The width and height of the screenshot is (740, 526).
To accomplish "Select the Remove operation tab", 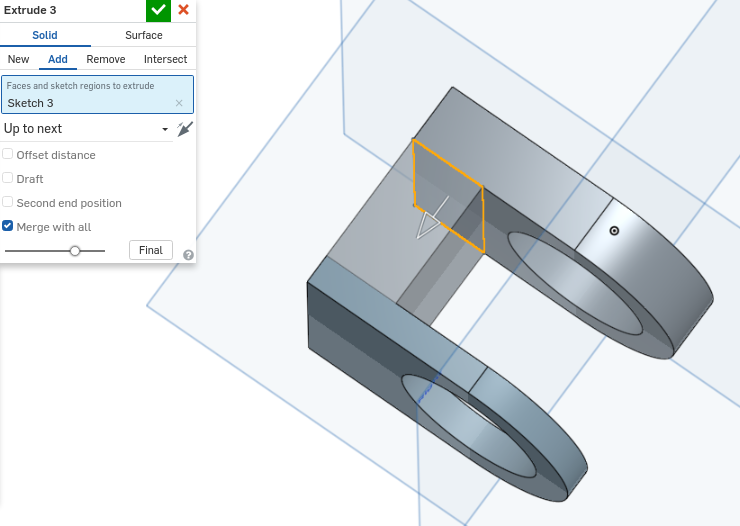I will point(106,59).
